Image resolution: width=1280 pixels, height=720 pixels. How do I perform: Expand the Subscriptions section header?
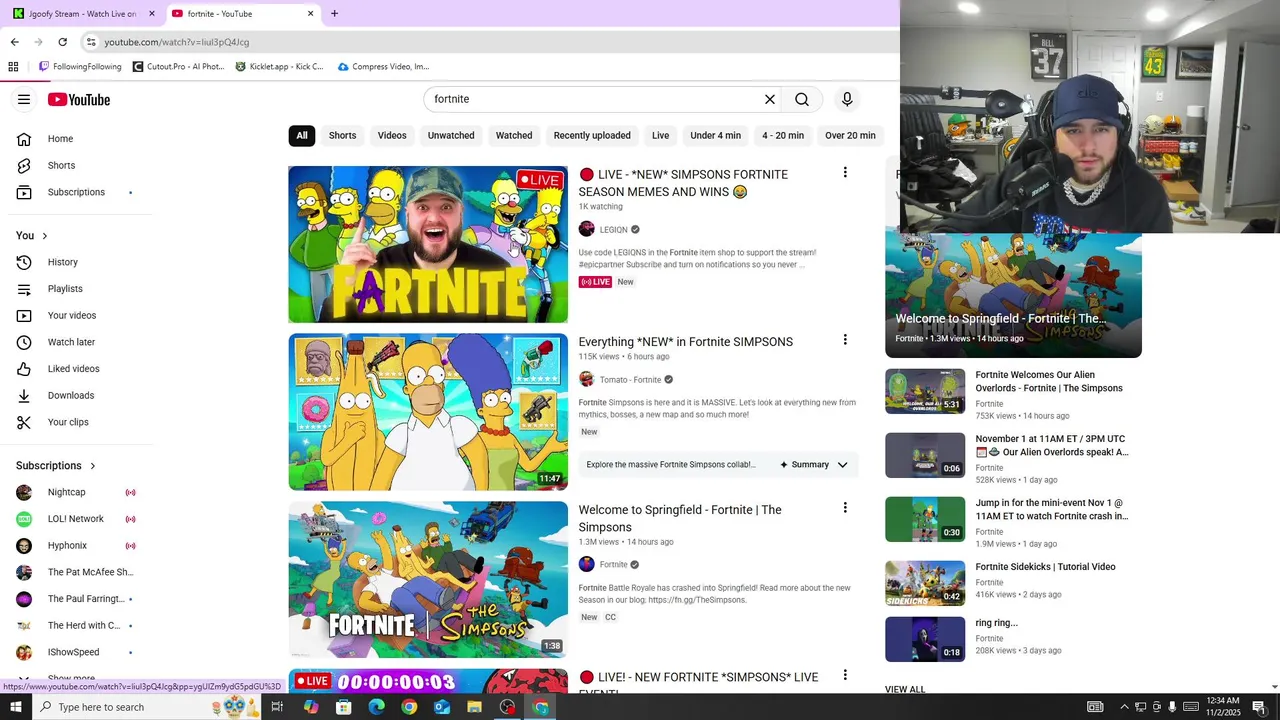point(56,466)
